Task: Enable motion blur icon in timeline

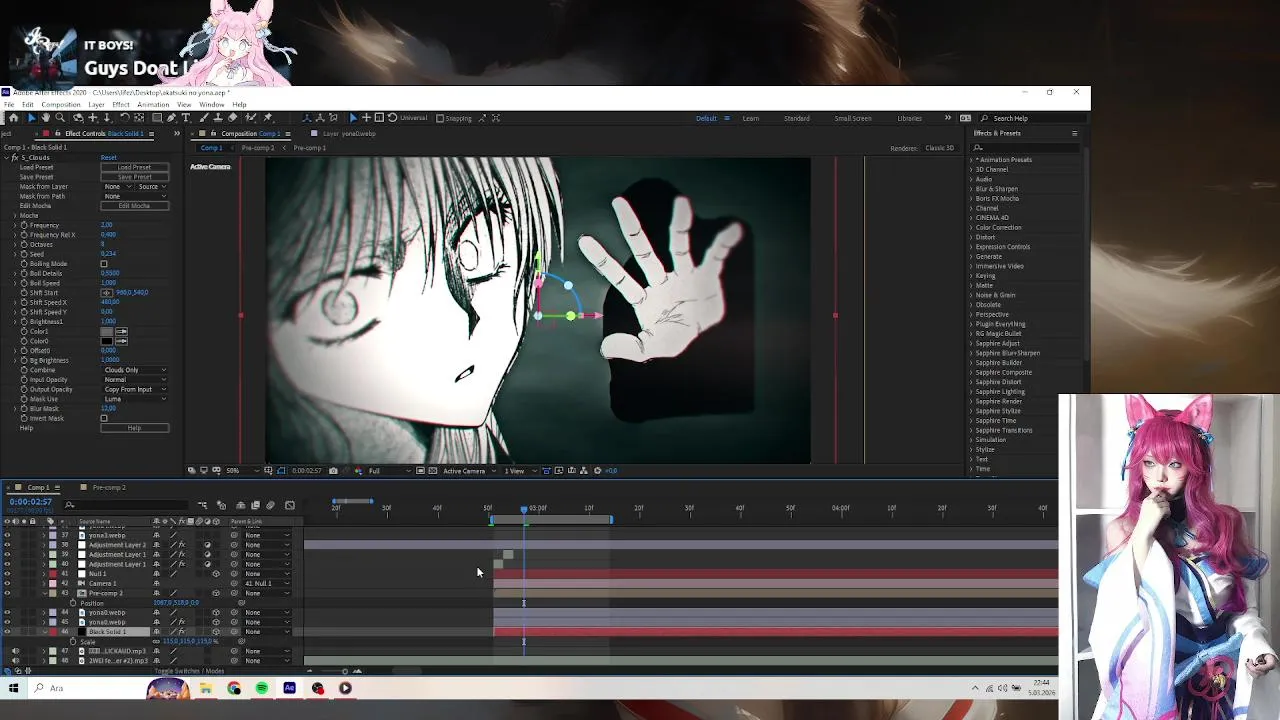Action: 270,505
